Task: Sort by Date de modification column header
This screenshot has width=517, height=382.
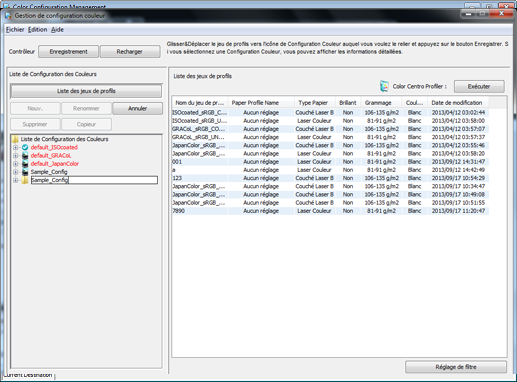Action: point(458,103)
